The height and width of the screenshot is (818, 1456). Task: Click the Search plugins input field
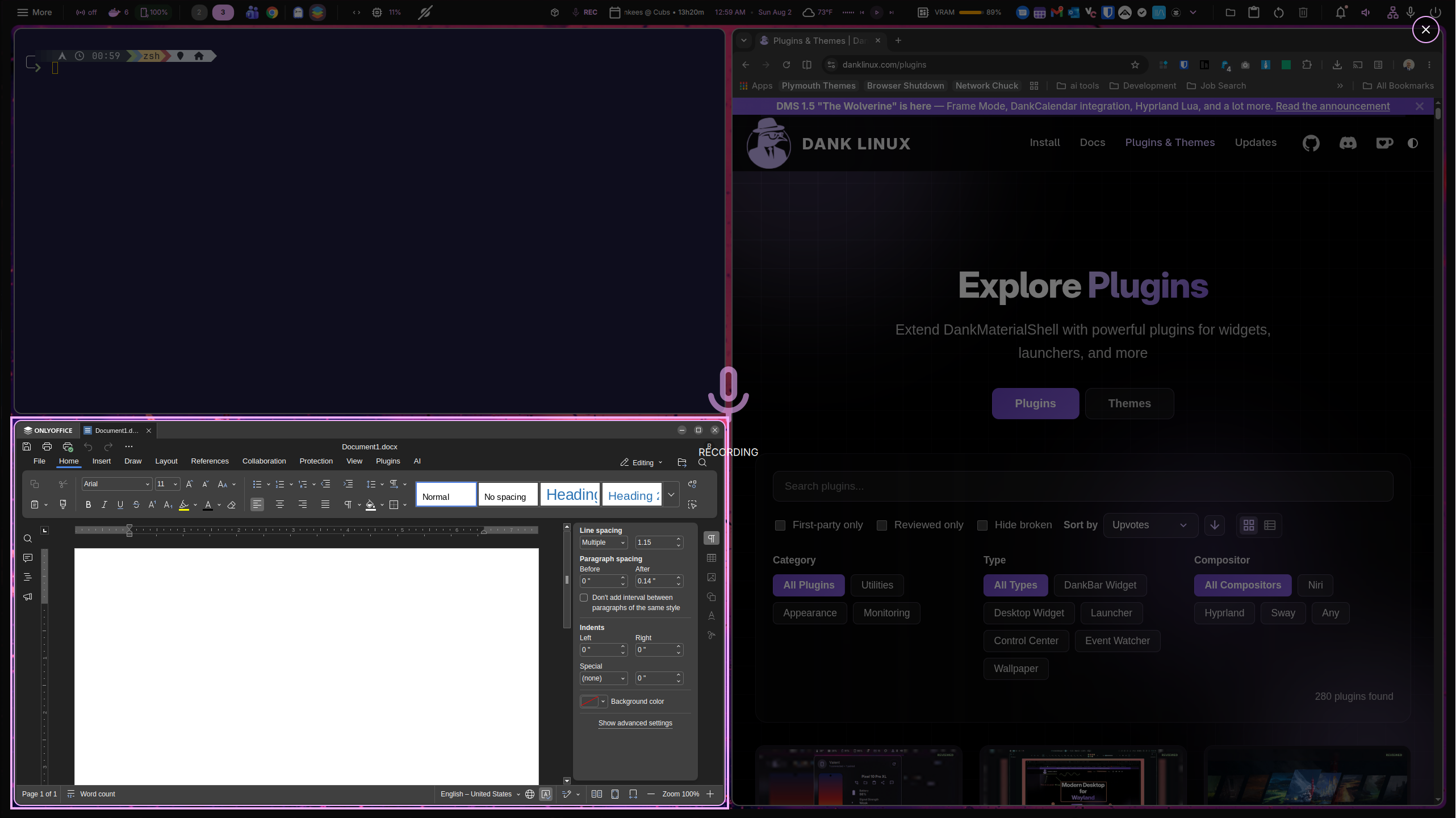[1083, 486]
